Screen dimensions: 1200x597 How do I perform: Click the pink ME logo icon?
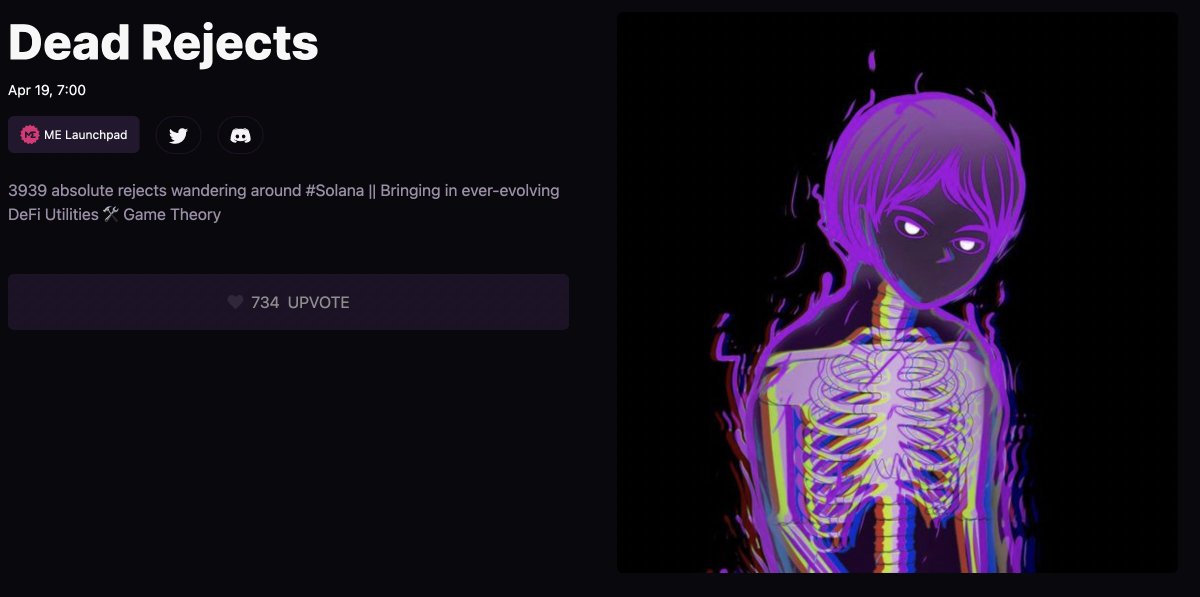point(30,135)
